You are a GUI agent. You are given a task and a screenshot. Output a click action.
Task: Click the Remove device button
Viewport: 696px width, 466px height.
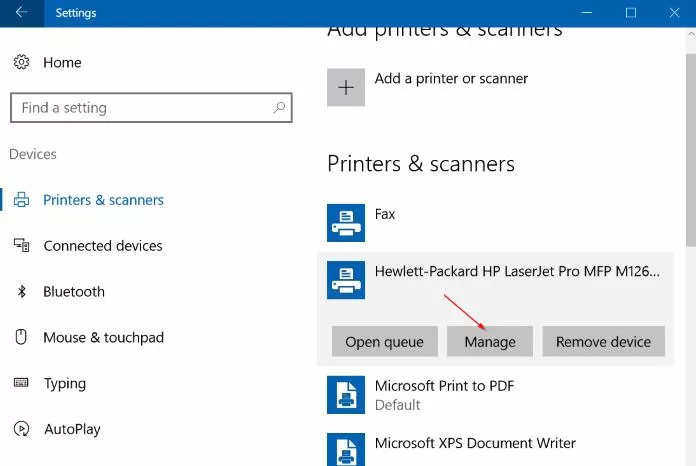click(603, 342)
